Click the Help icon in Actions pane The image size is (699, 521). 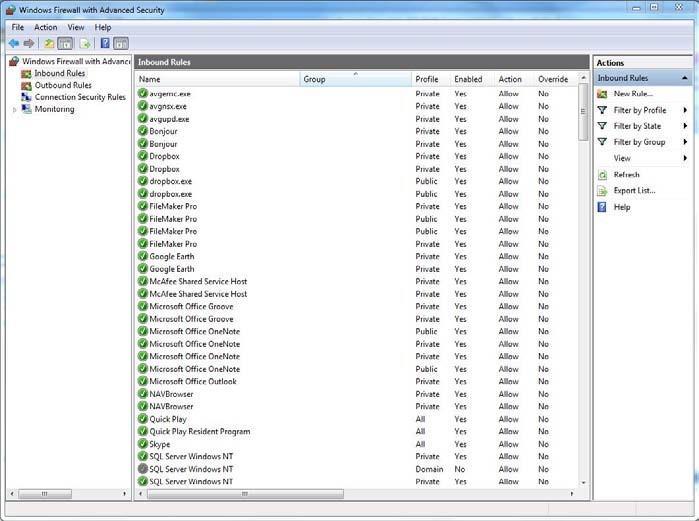click(x=602, y=207)
